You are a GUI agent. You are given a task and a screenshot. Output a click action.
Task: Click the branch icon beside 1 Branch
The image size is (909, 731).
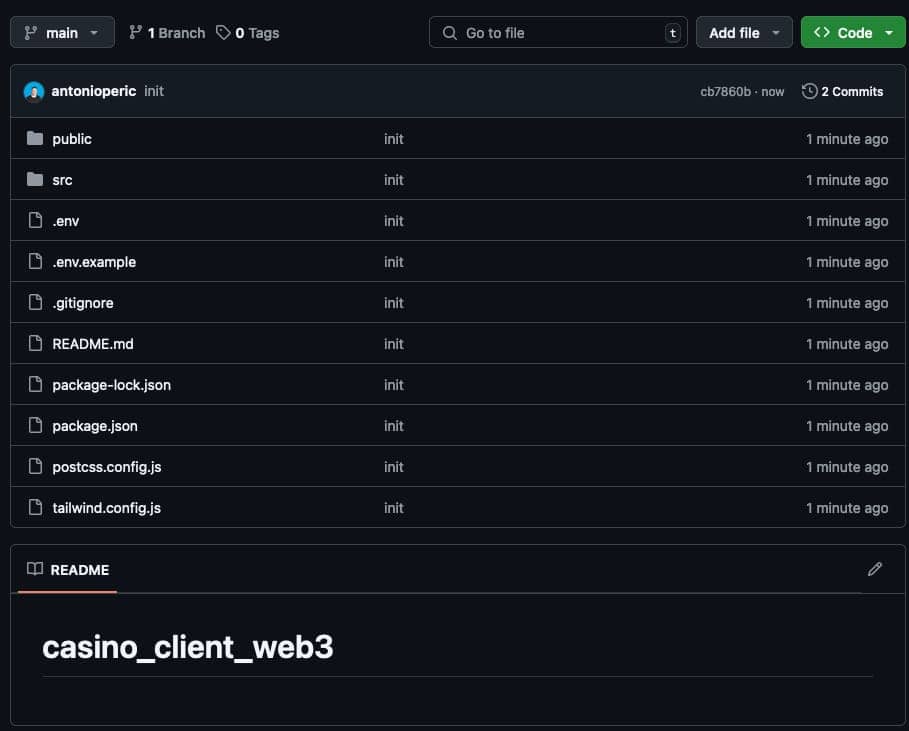click(136, 32)
